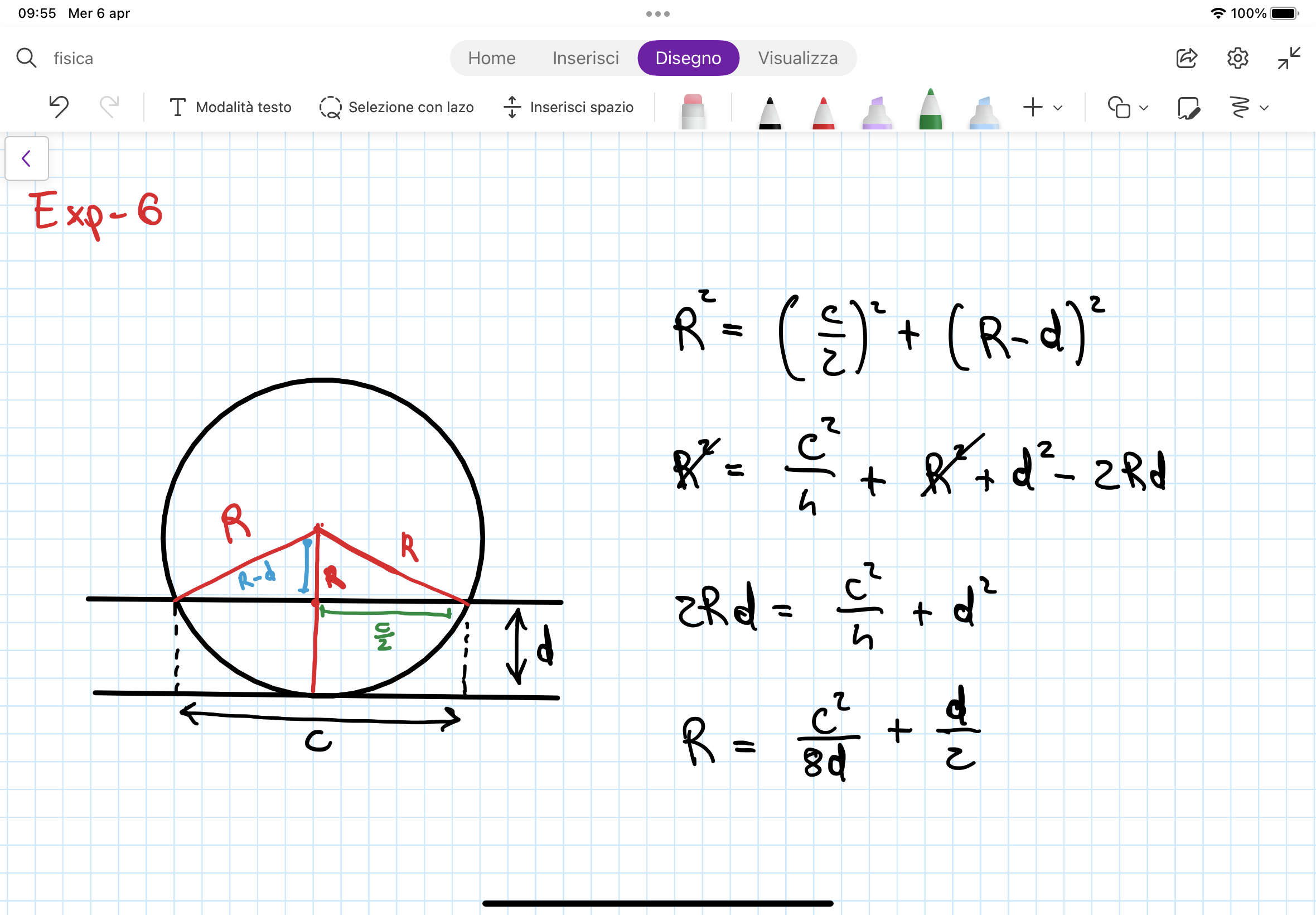Expand the ink-to-shape options chevron
Screen dimensions: 1316x915
[x=1265, y=108]
